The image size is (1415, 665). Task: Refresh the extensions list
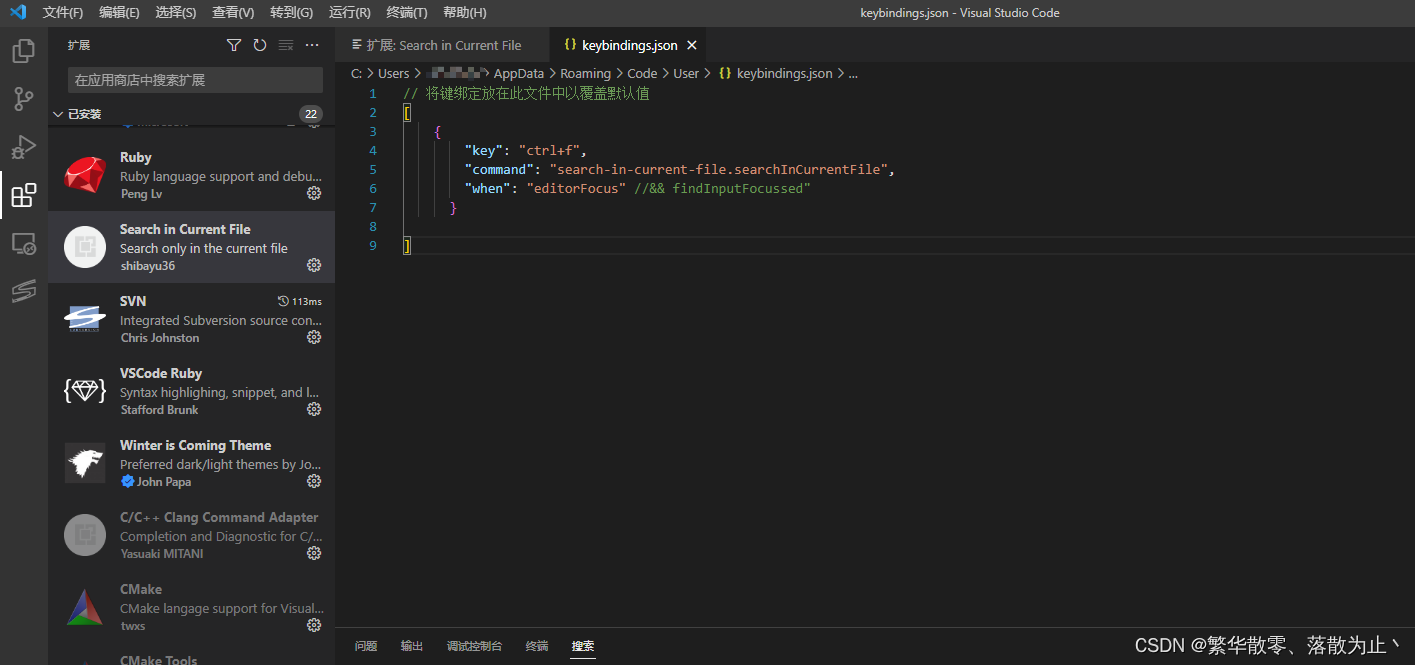[260, 45]
